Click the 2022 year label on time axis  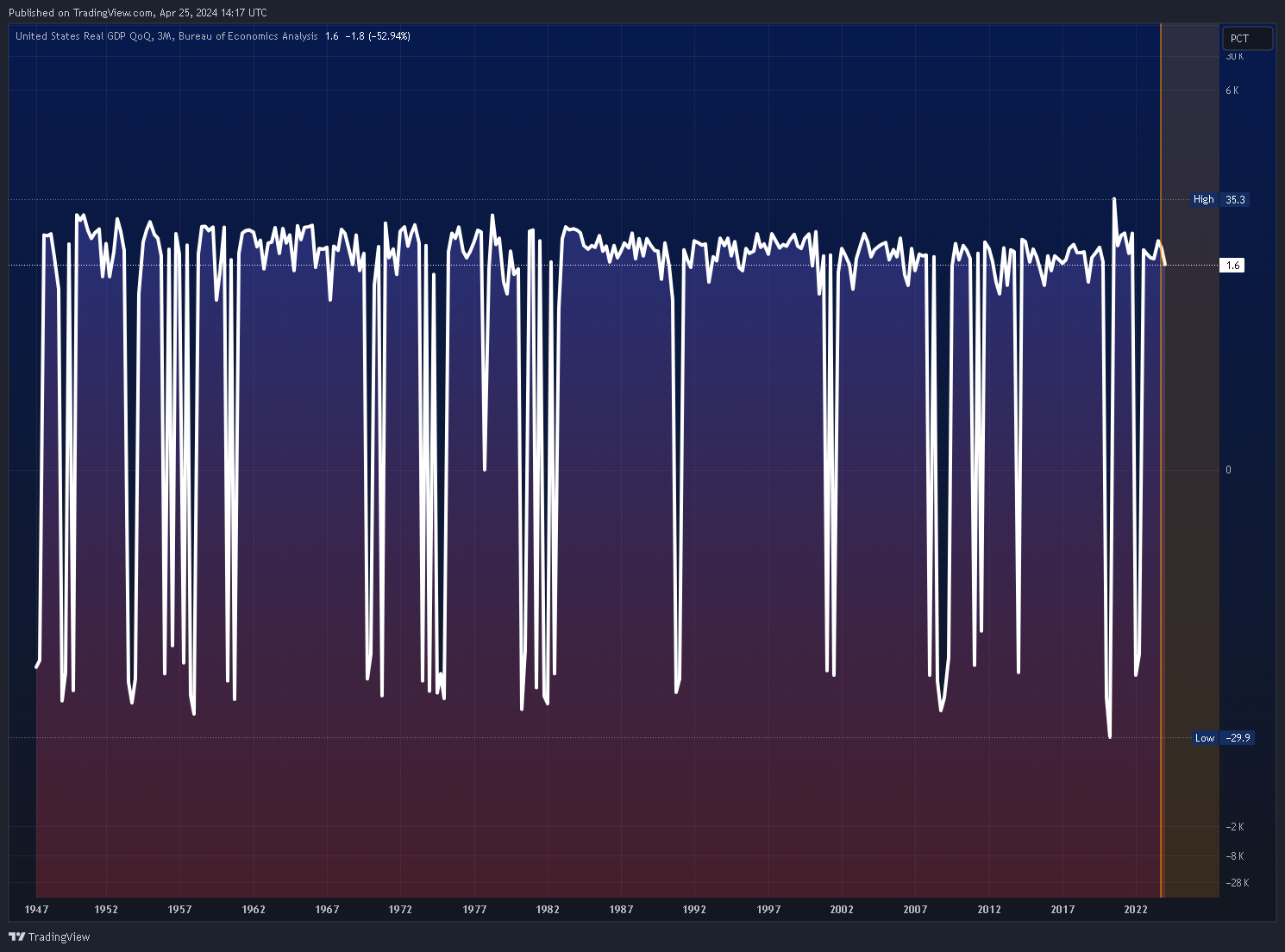[1136, 910]
